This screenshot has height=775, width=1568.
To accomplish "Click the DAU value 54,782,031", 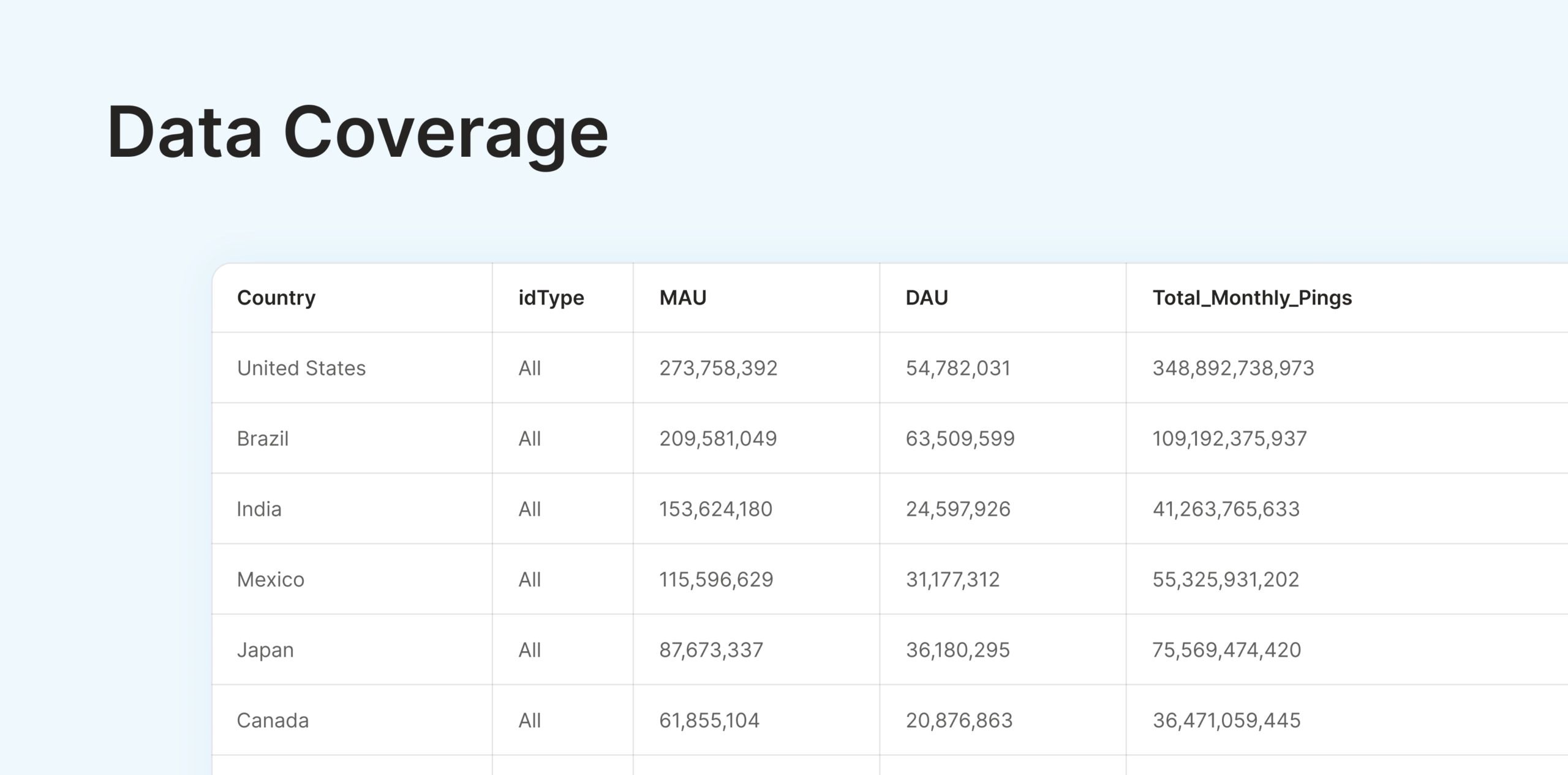I will [x=958, y=368].
